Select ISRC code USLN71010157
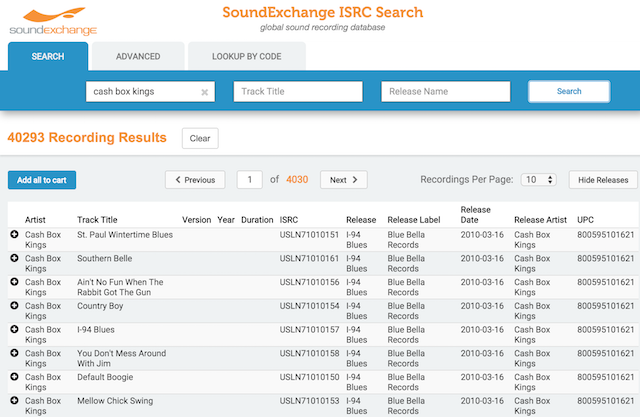This screenshot has width=640, height=417. point(309,329)
